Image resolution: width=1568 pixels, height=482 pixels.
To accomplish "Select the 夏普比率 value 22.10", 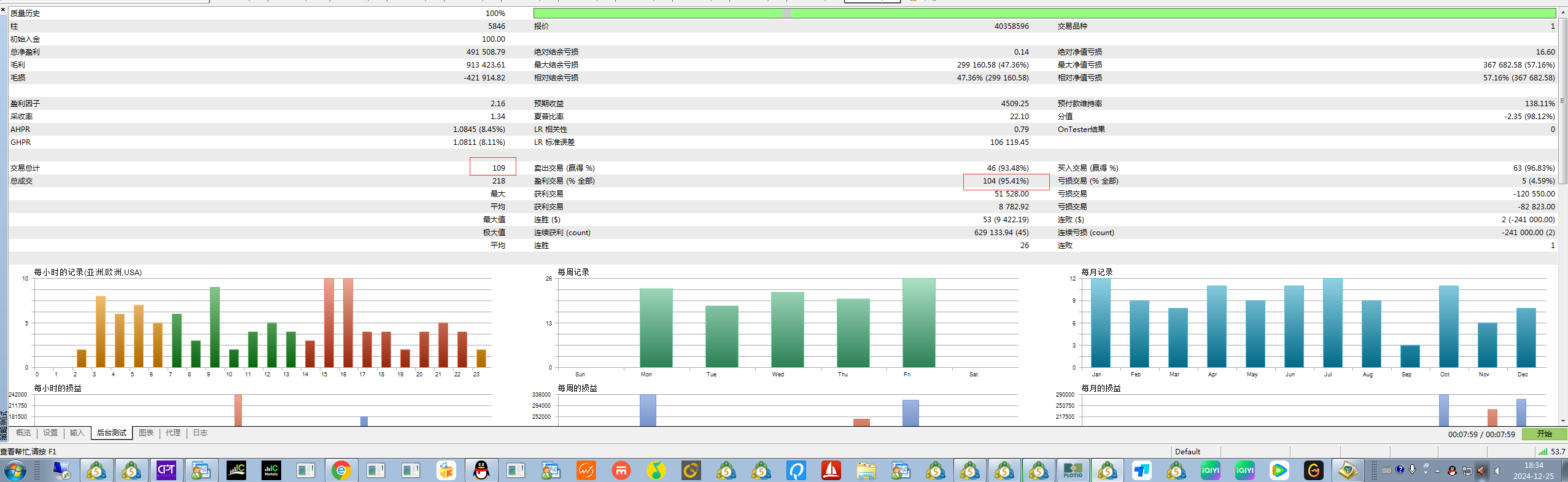I will [1019, 117].
